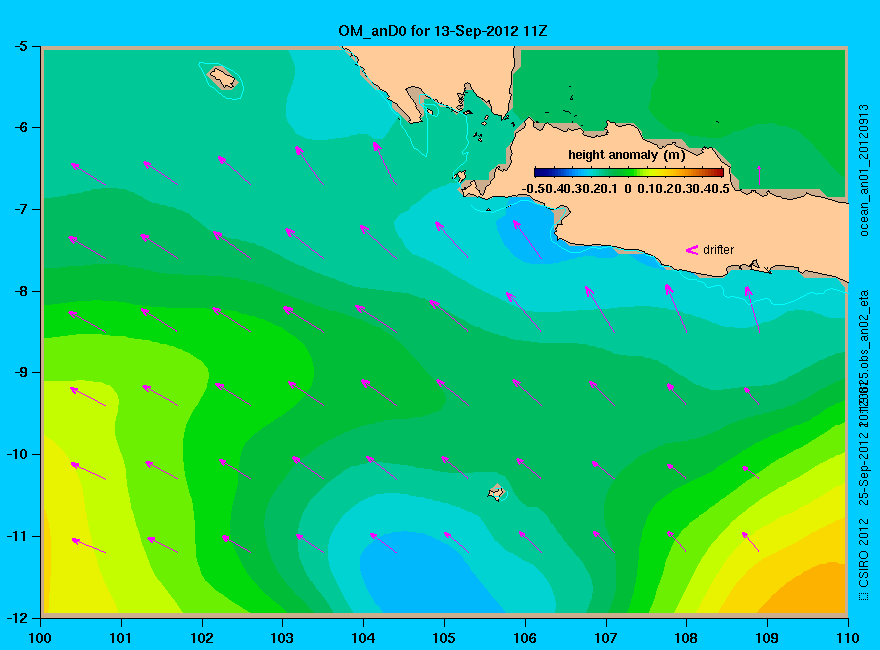Click the y-axis label "-12"
The height and width of the screenshot is (650, 880).
[x=16, y=617]
